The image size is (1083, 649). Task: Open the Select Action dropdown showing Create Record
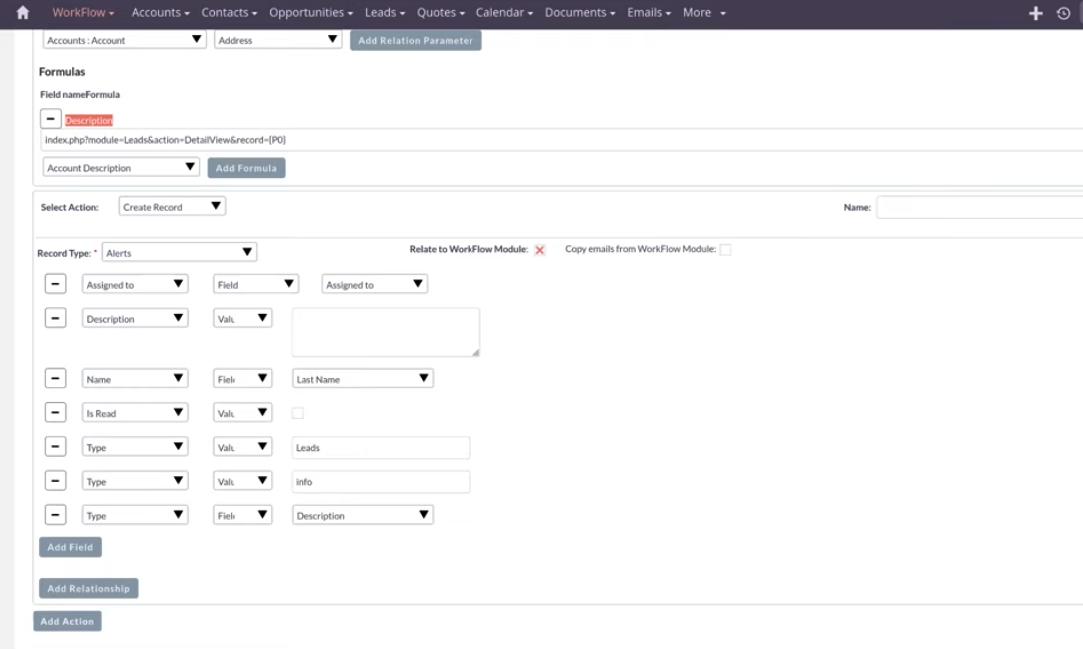pyautogui.click(x=171, y=205)
